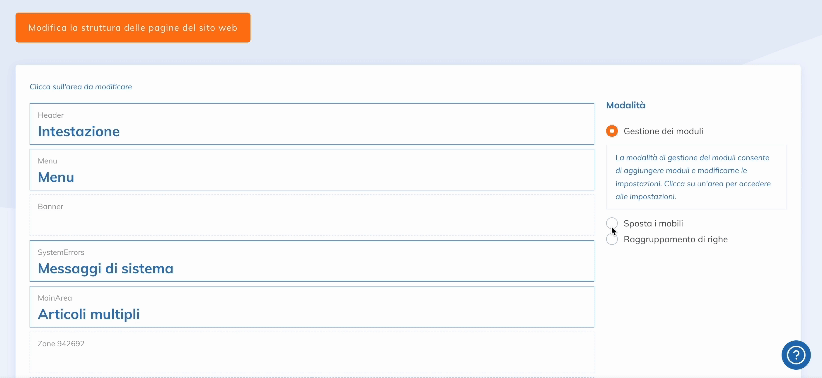
Task: Click the empty Zona 942692 area
Action: (312, 352)
